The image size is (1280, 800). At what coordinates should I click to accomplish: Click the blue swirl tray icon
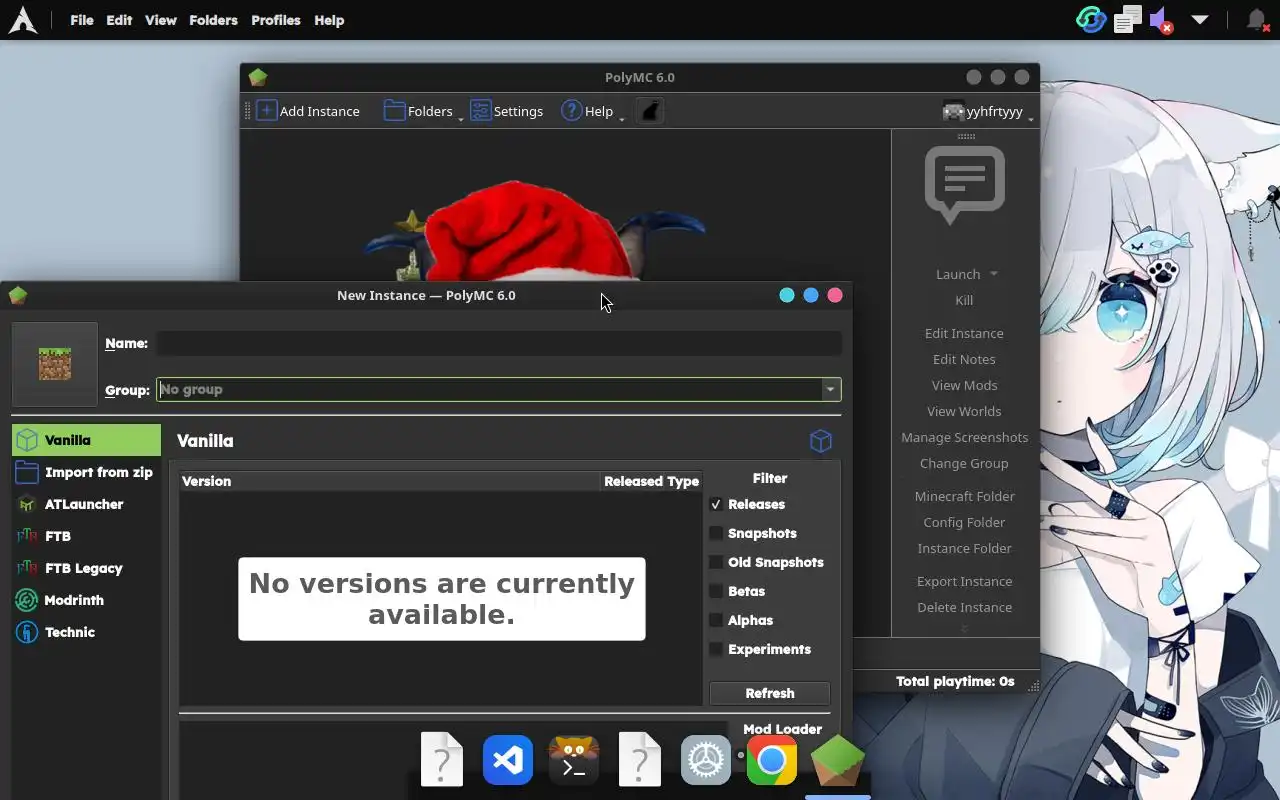coord(1091,20)
